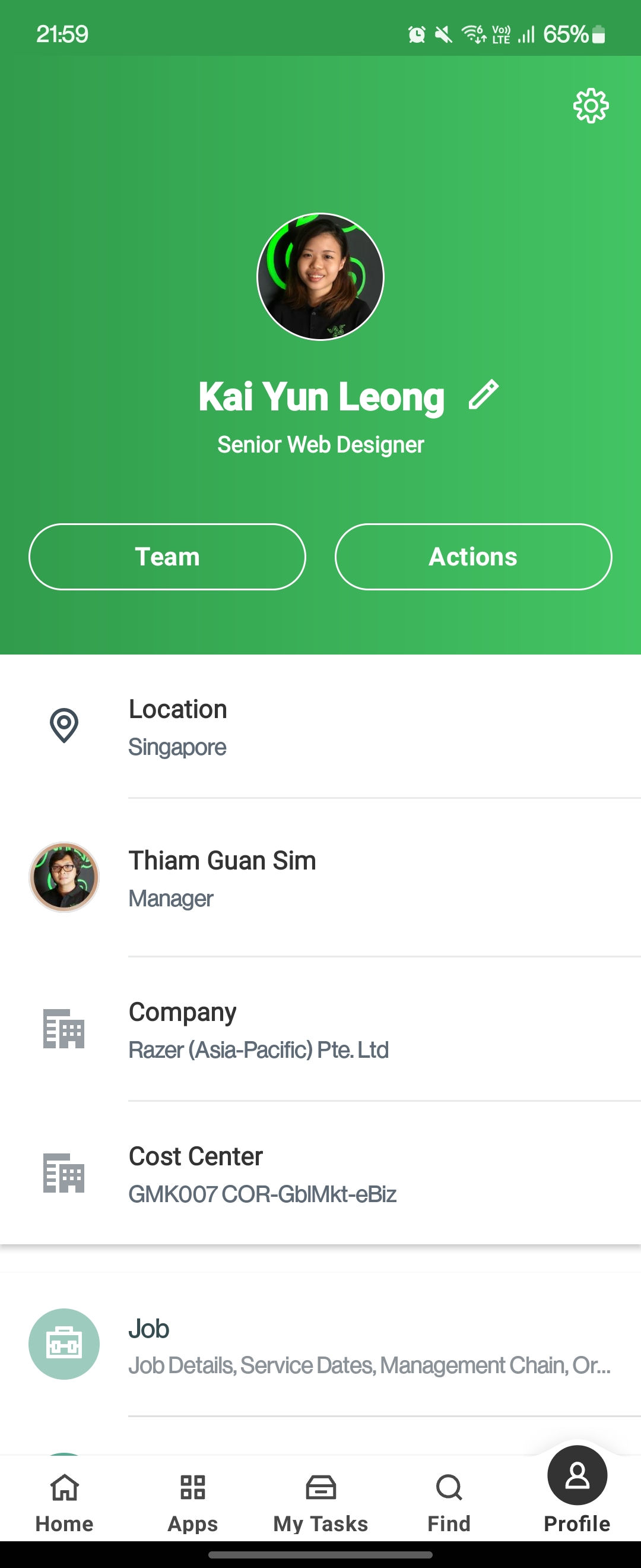Tap the Thiam Guan Sim manager name

(222, 861)
